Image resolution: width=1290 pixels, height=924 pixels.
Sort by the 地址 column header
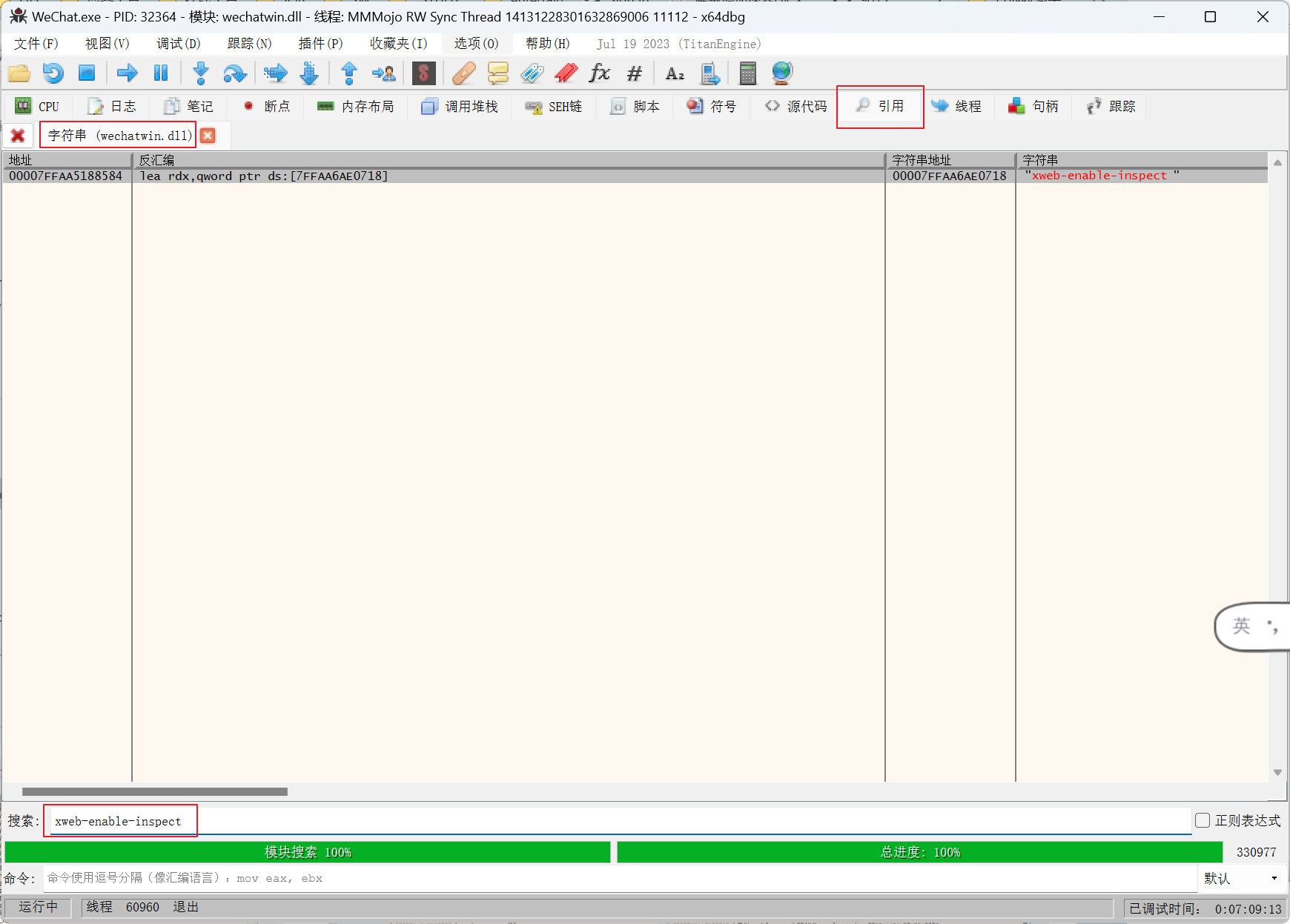(x=67, y=160)
